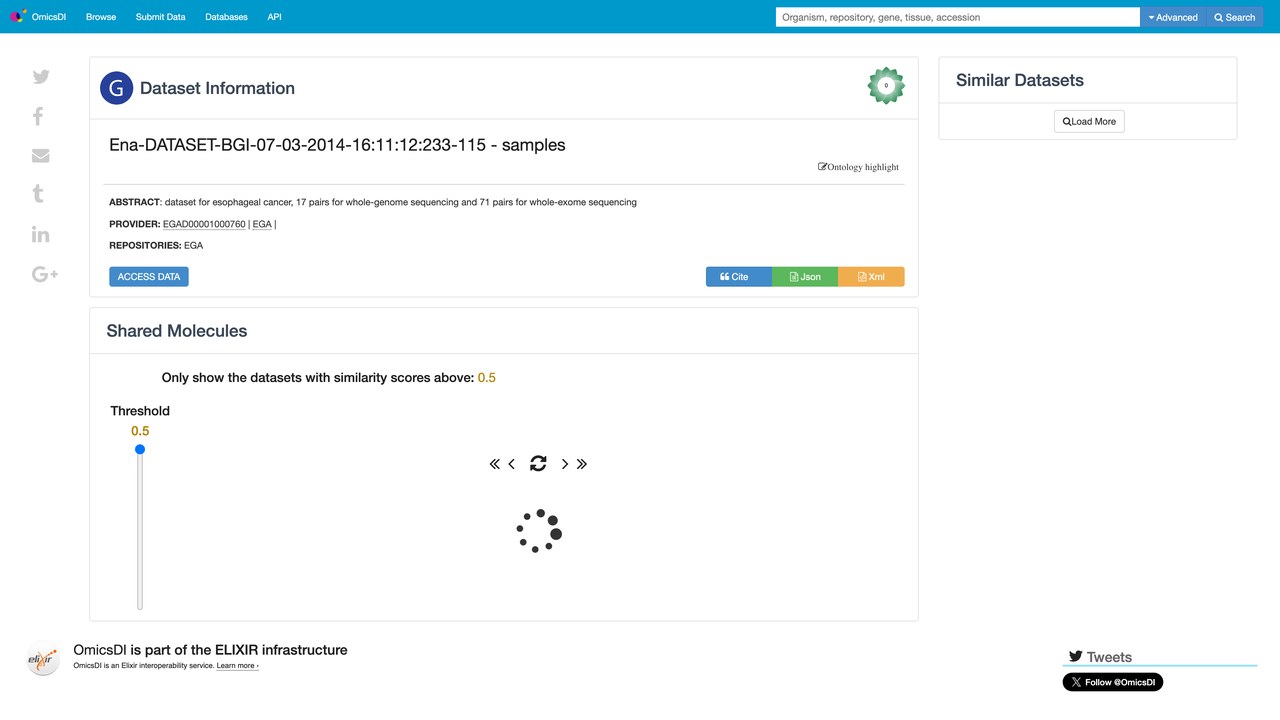Open the EGA provider link
The width and height of the screenshot is (1280, 720).
tap(262, 224)
